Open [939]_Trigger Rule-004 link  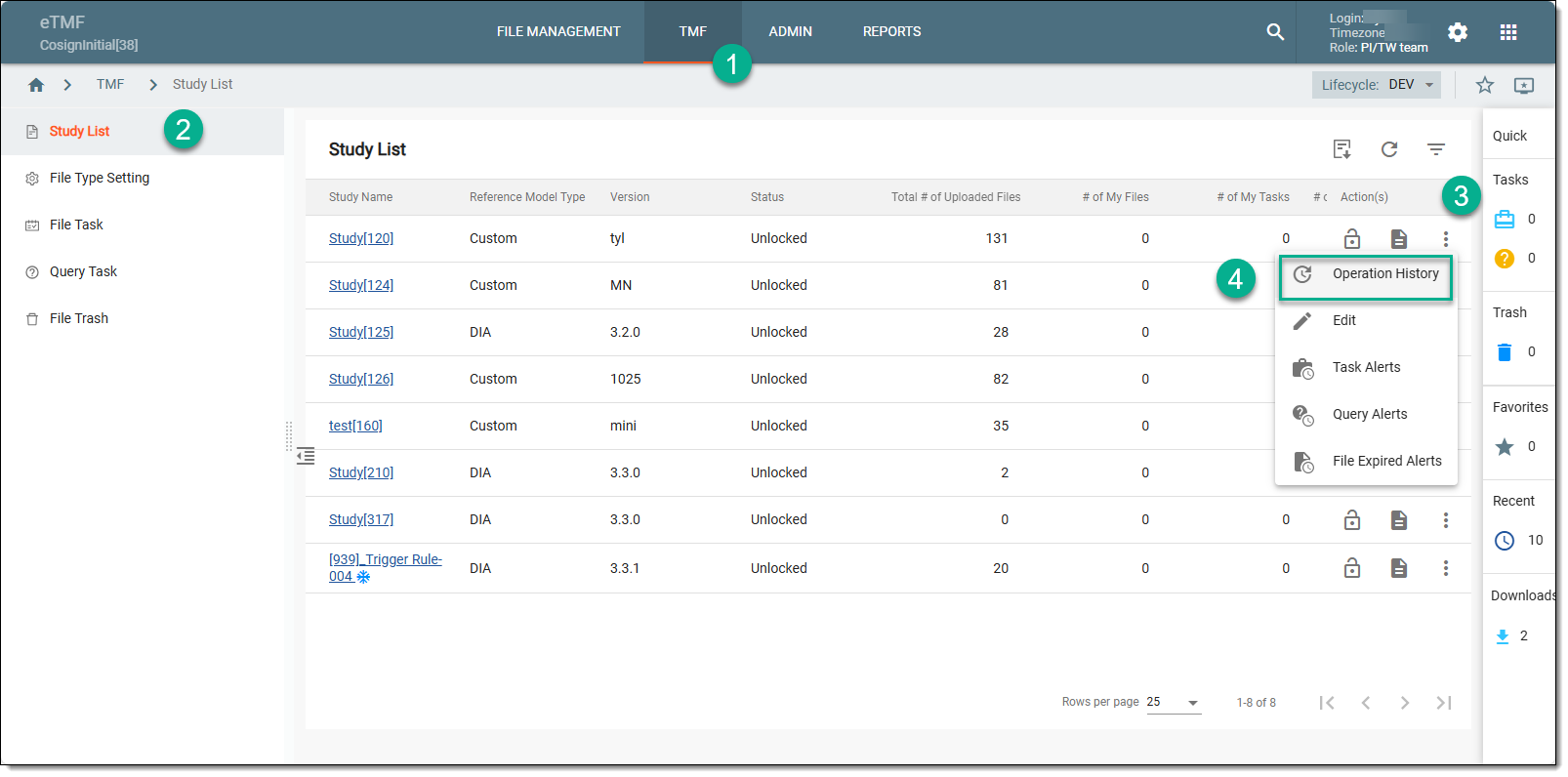click(385, 568)
